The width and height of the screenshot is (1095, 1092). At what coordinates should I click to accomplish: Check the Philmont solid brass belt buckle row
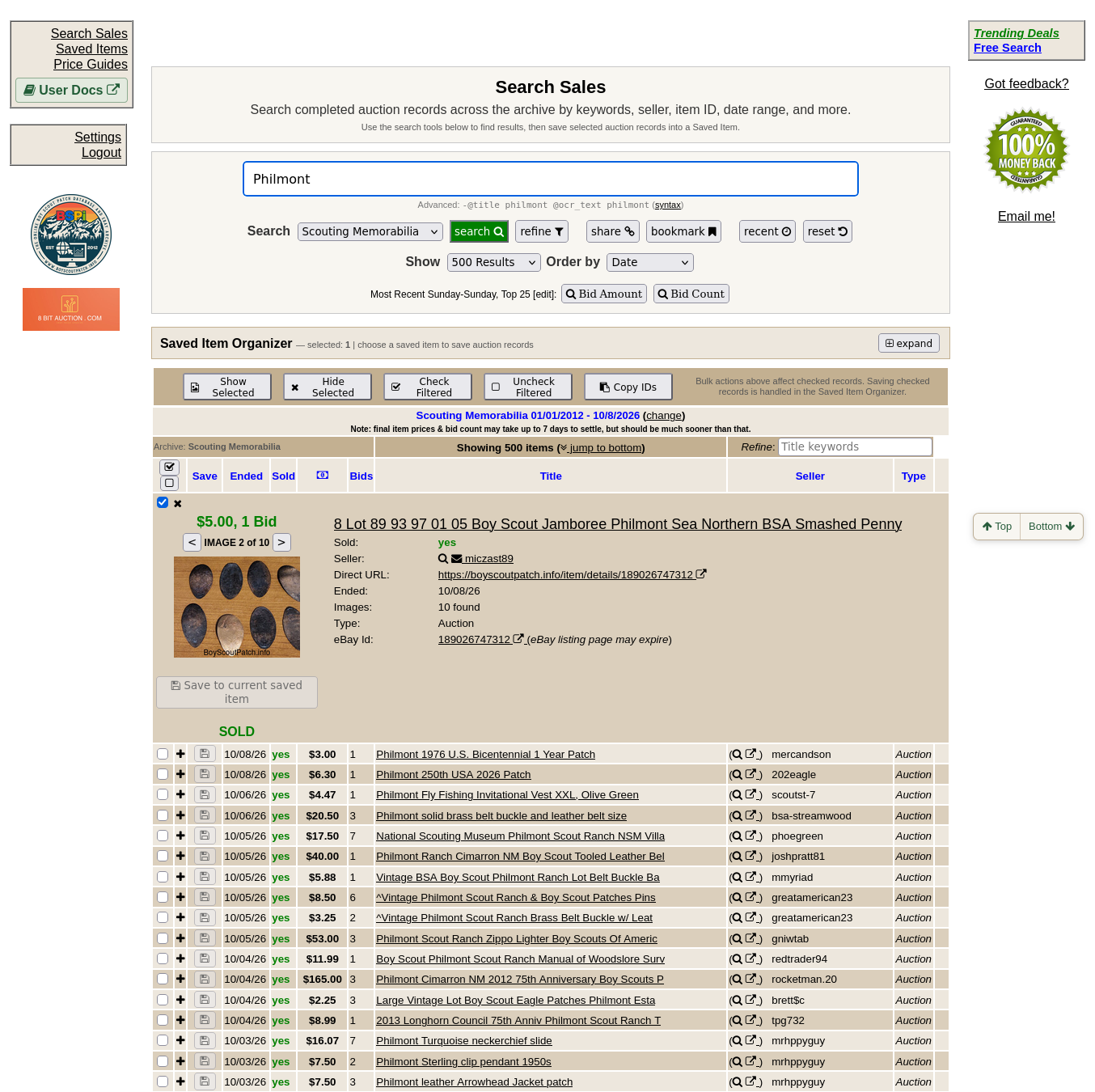(163, 815)
